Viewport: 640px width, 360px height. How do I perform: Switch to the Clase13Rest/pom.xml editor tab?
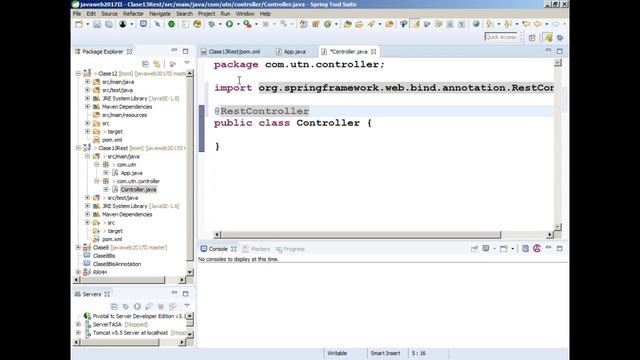pos(231,51)
